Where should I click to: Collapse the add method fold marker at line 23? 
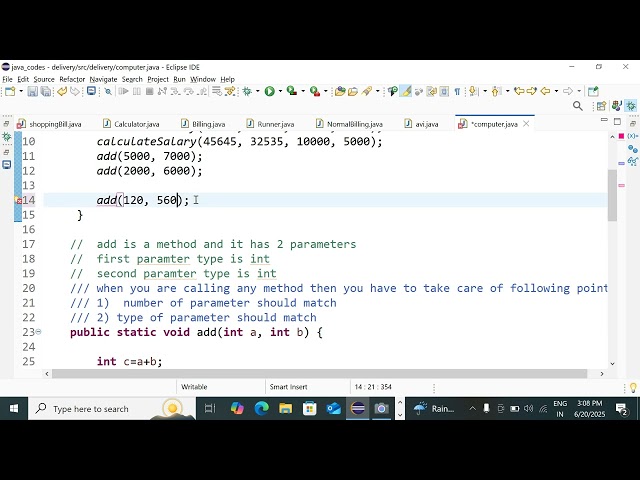(x=39, y=332)
